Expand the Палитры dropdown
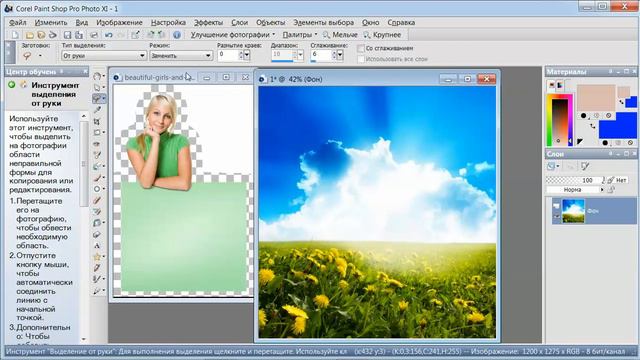Viewport: 640px width, 360px height. pos(300,35)
